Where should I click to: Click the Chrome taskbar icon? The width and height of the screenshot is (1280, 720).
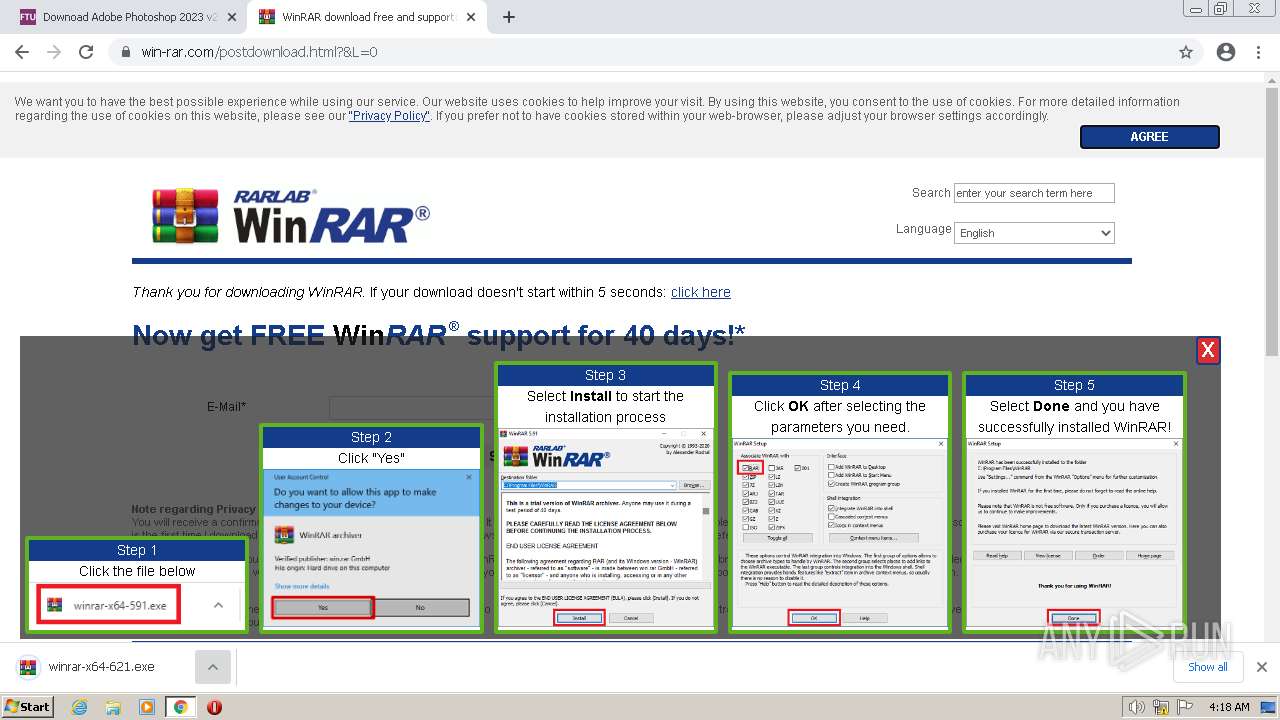click(x=180, y=707)
